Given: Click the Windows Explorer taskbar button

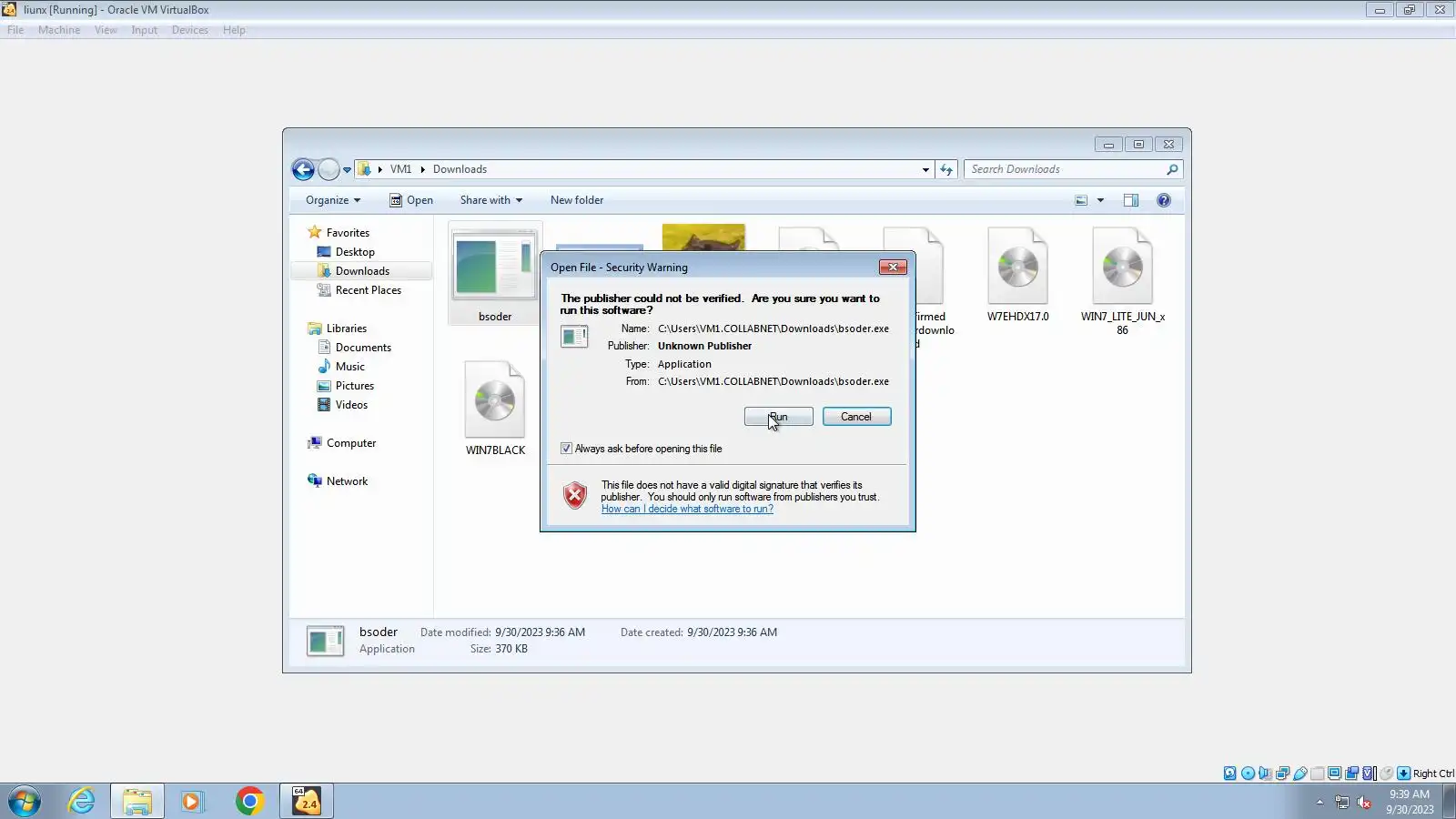Looking at the screenshot, I should pyautogui.click(x=137, y=801).
